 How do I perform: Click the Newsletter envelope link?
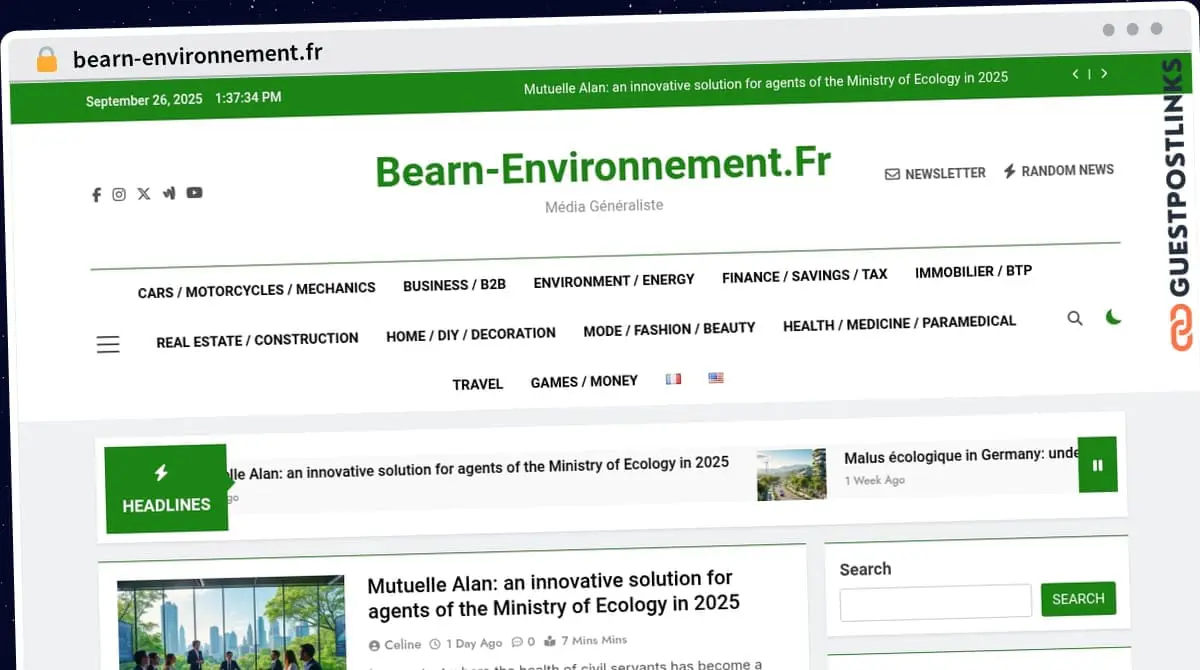tap(935, 173)
